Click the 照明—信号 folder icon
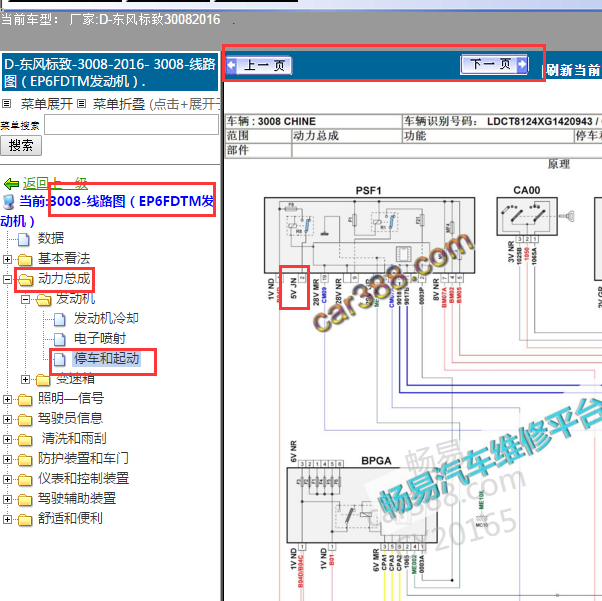 tap(25, 400)
